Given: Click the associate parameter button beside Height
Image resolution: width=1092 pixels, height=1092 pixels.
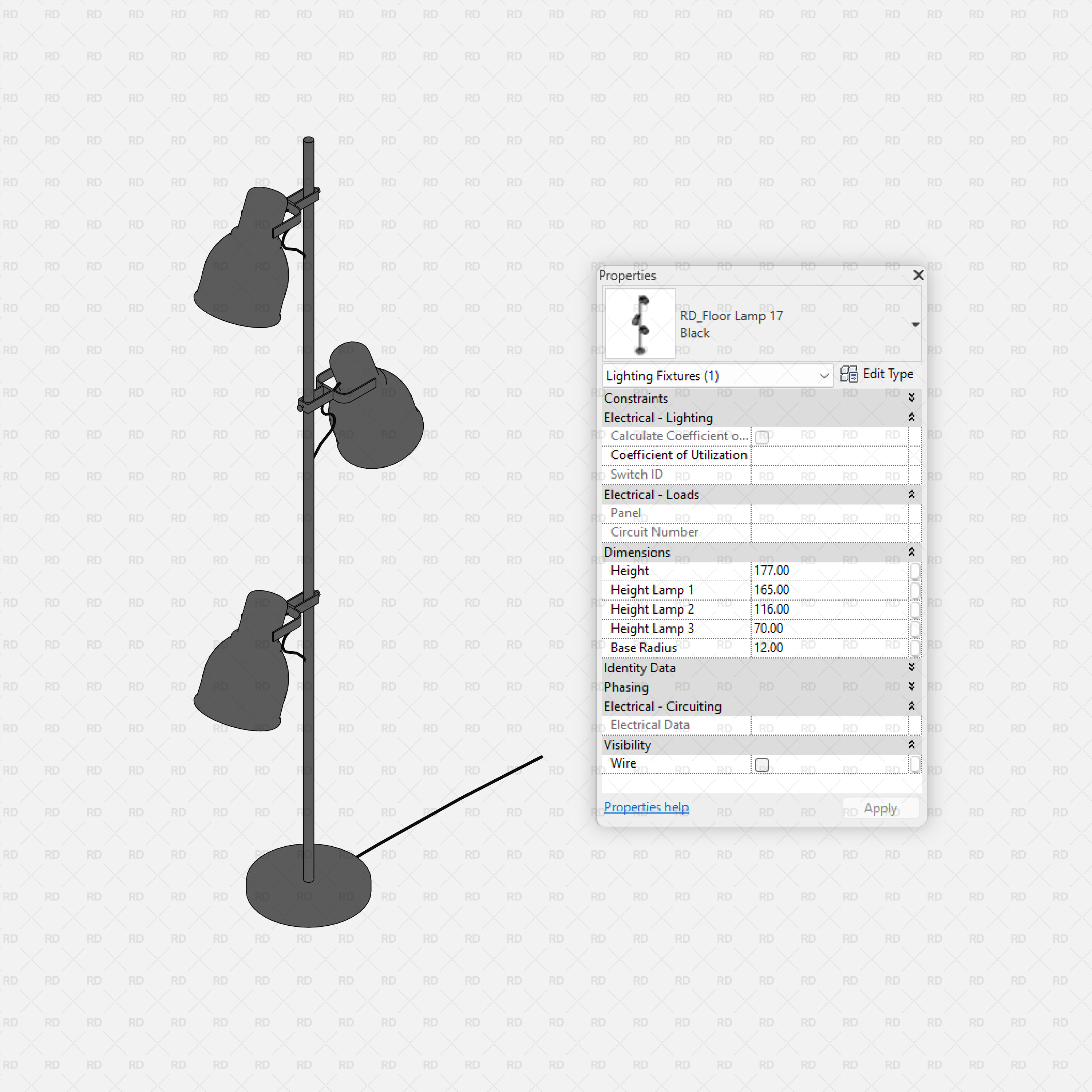Looking at the screenshot, I should point(916,571).
